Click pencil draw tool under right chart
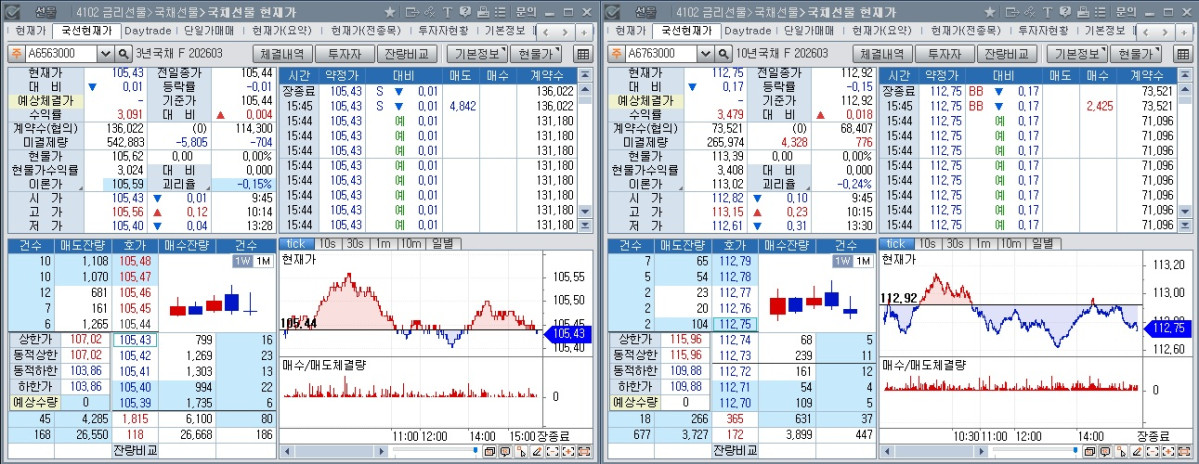 click(1136, 451)
